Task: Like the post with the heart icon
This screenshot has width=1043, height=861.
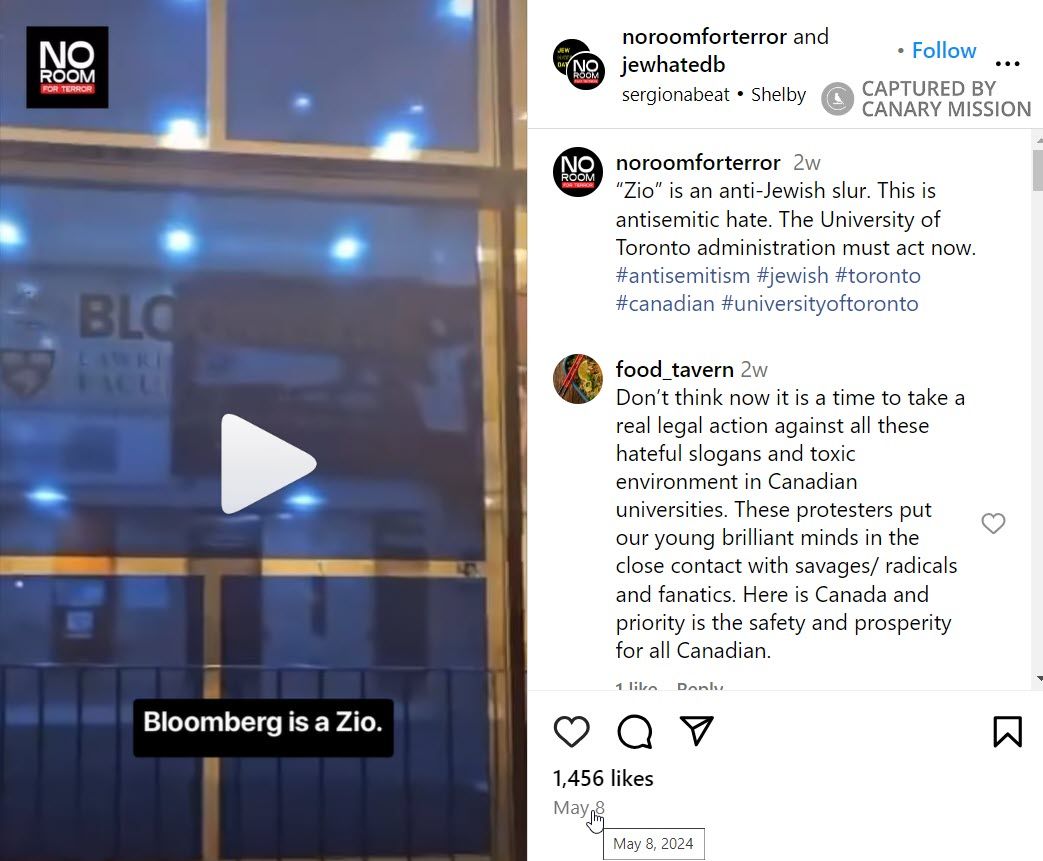Action: (x=571, y=731)
